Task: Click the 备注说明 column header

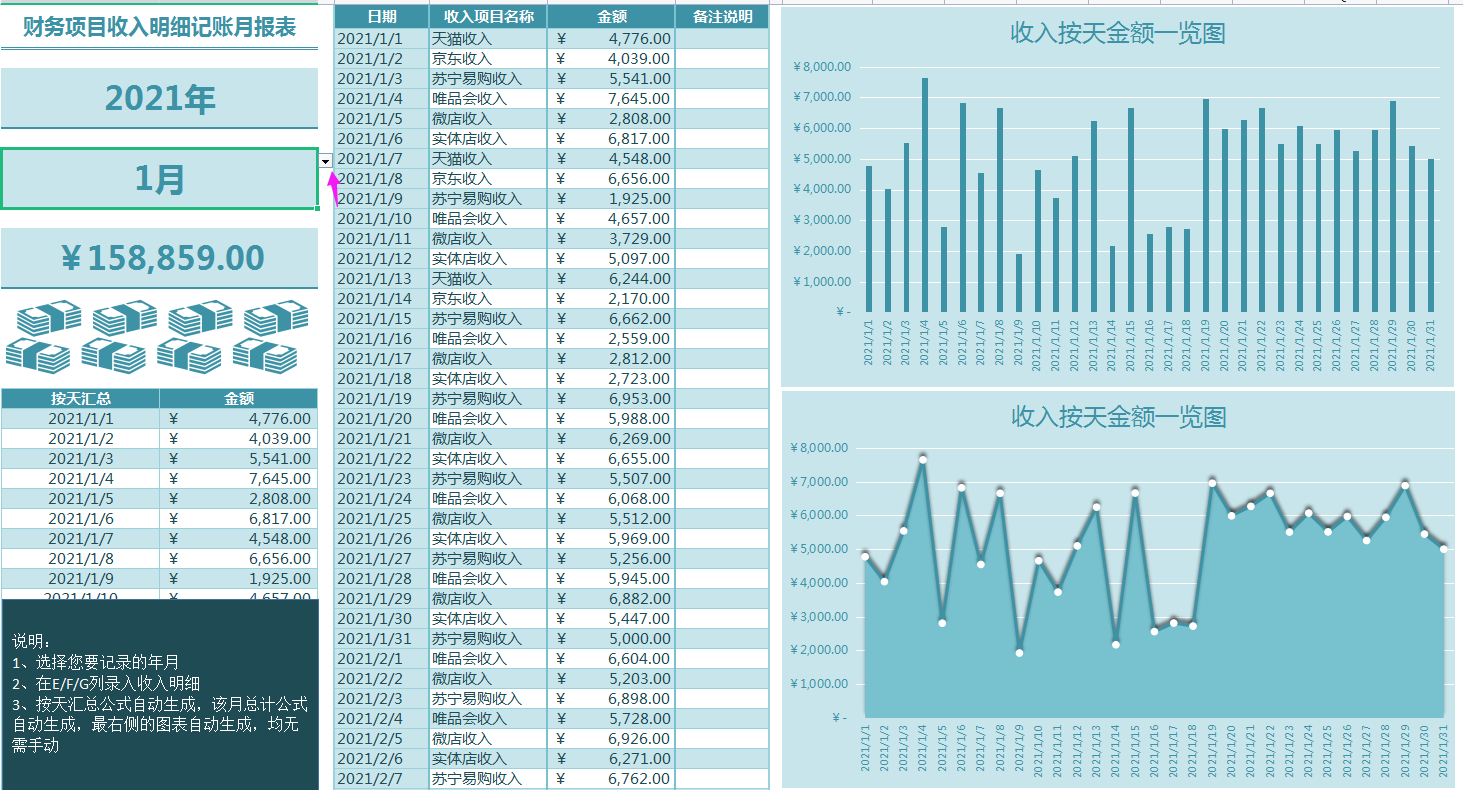Action: [722, 17]
